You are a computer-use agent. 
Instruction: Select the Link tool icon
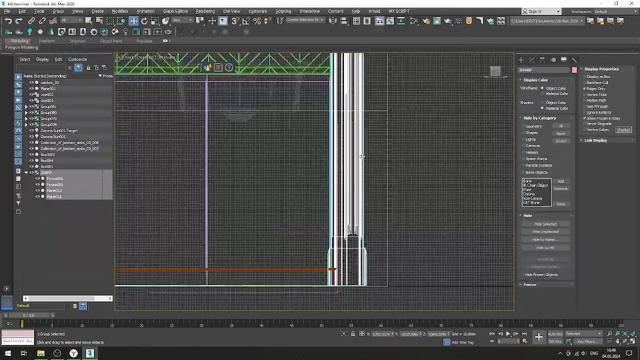pyautogui.click(x=31, y=21)
